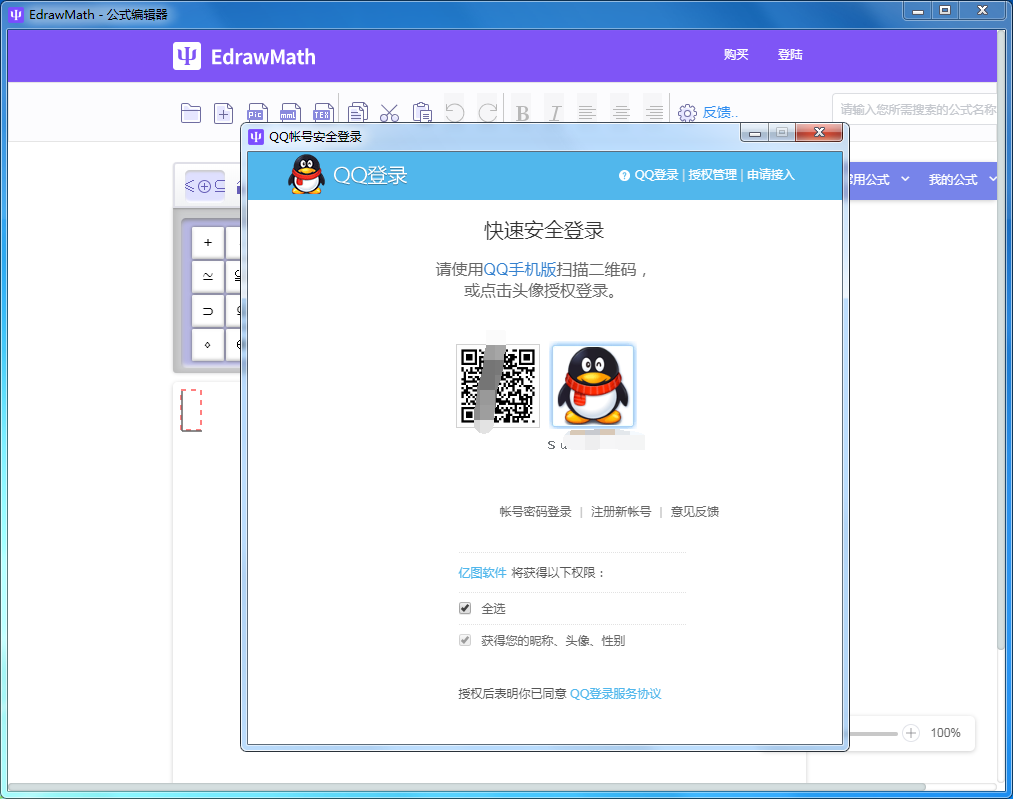The width and height of the screenshot is (1013, 799).
Task: Switch to 帐号密码登录
Action: coord(536,512)
